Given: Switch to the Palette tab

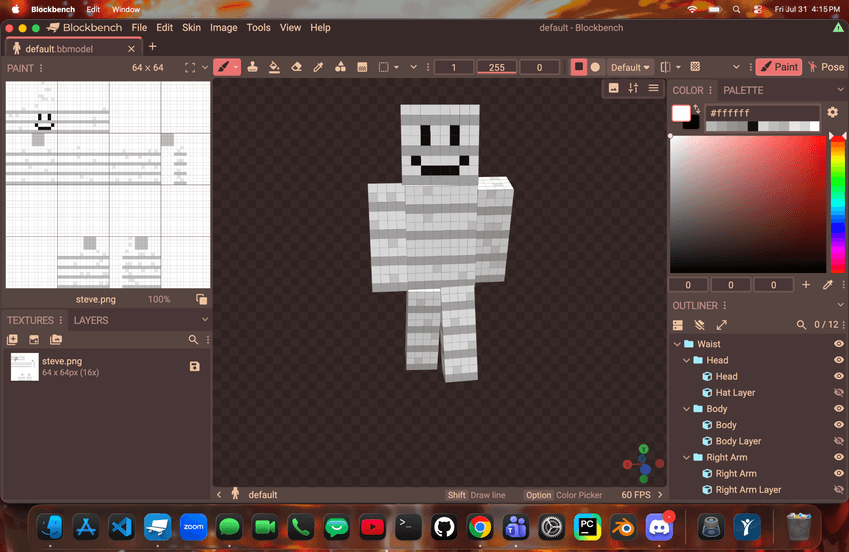Looking at the screenshot, I should coord(743,90).
